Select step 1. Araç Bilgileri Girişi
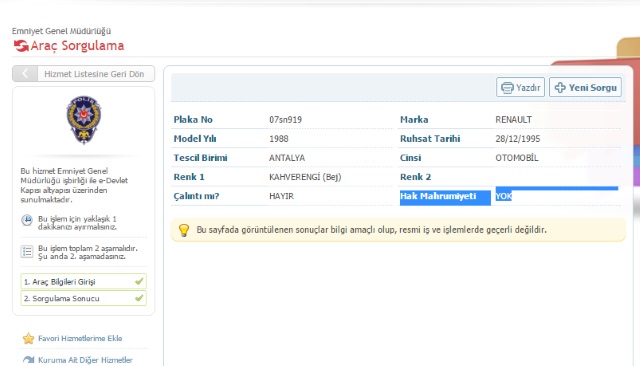The width and height of the screenshot is (640, 366). (83, 282)
